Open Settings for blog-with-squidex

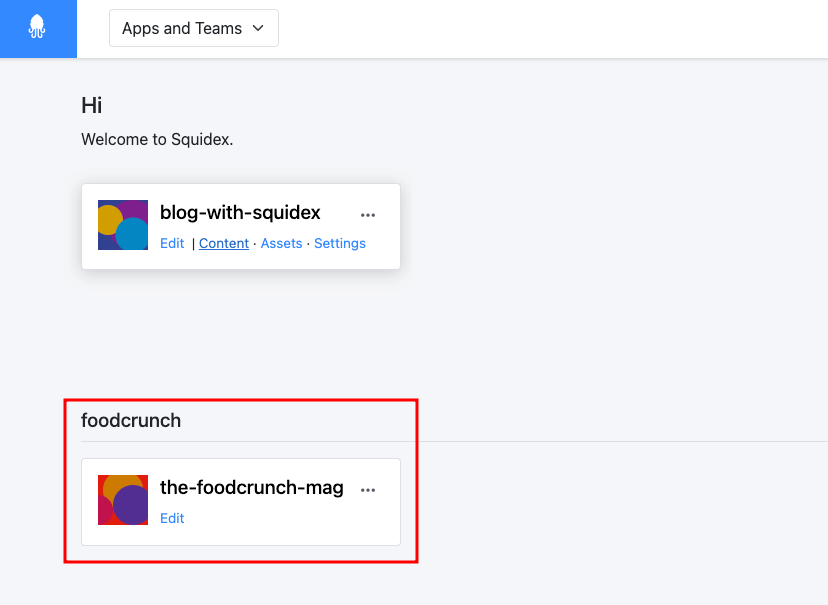pyautogui.click(x=340, y=243)
